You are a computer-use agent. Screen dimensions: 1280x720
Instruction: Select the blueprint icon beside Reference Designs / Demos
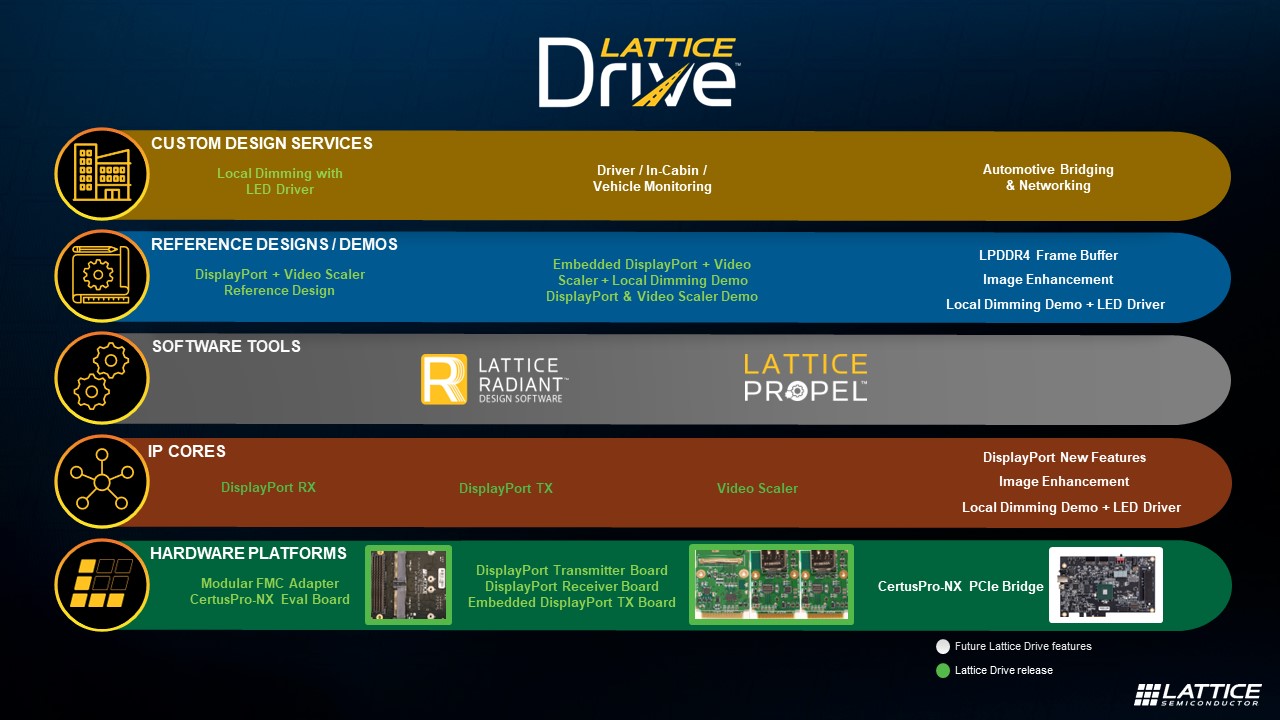[x=101, y=277]
